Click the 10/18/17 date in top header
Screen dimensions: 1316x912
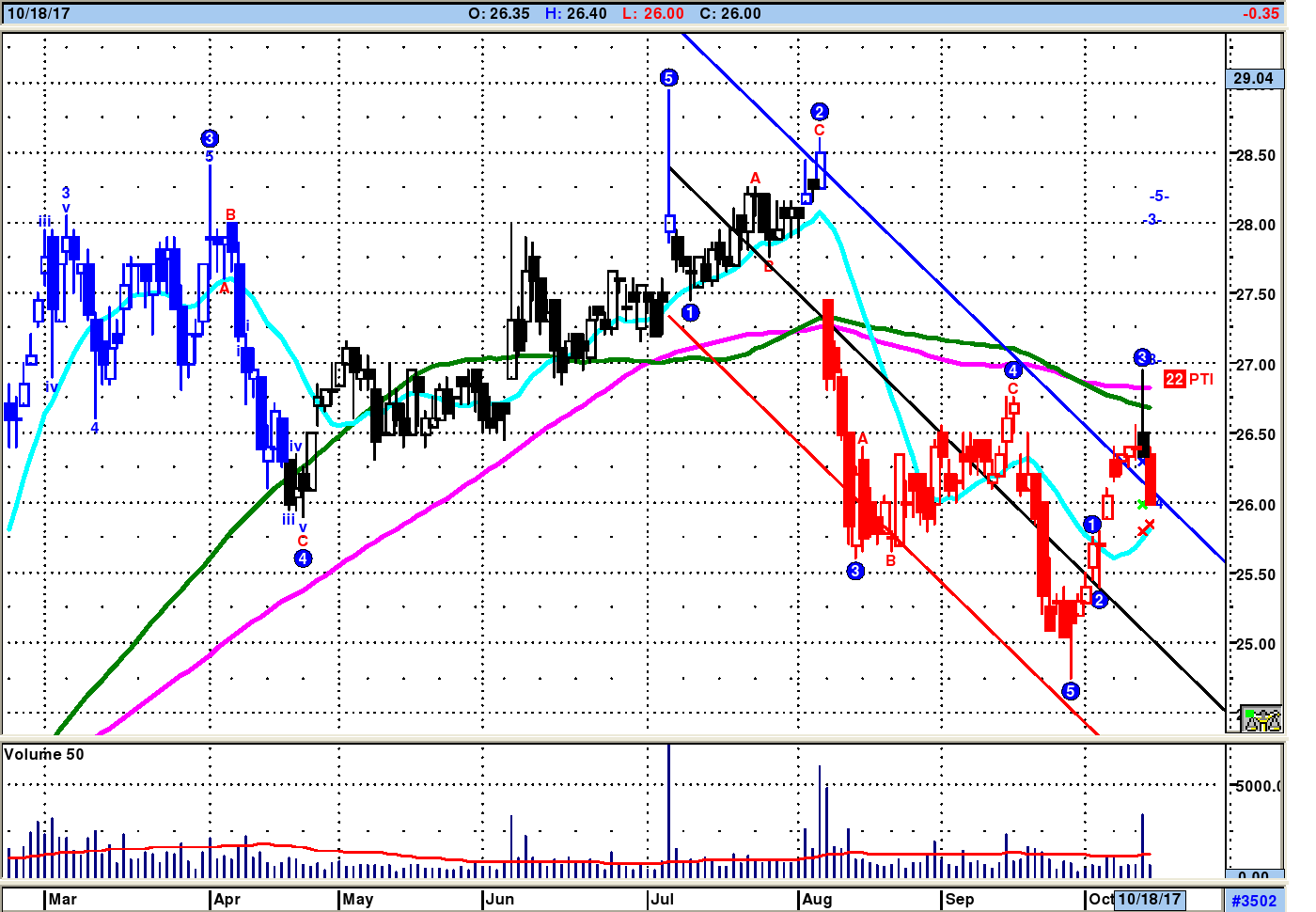point(39,13)
